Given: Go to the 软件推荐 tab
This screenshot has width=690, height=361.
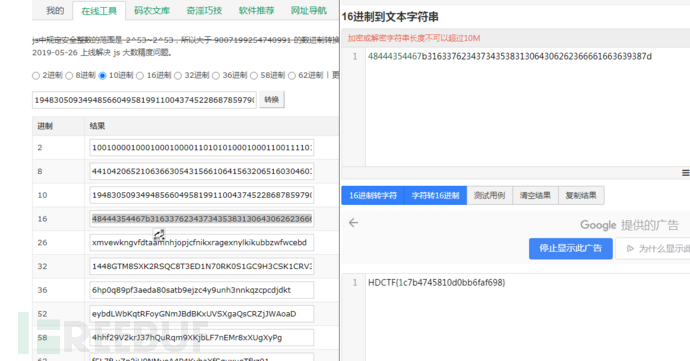Looking at the screenshot, I should [256, 11].
